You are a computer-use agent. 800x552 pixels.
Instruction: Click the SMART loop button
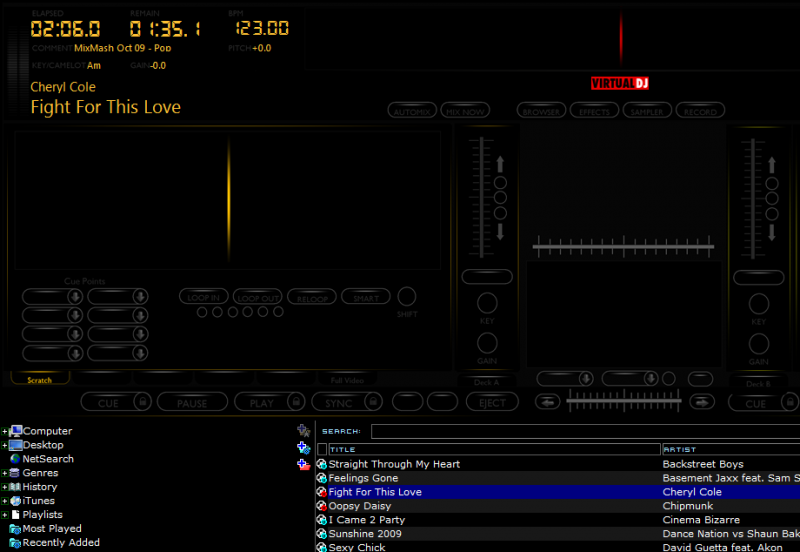point(366,297)
